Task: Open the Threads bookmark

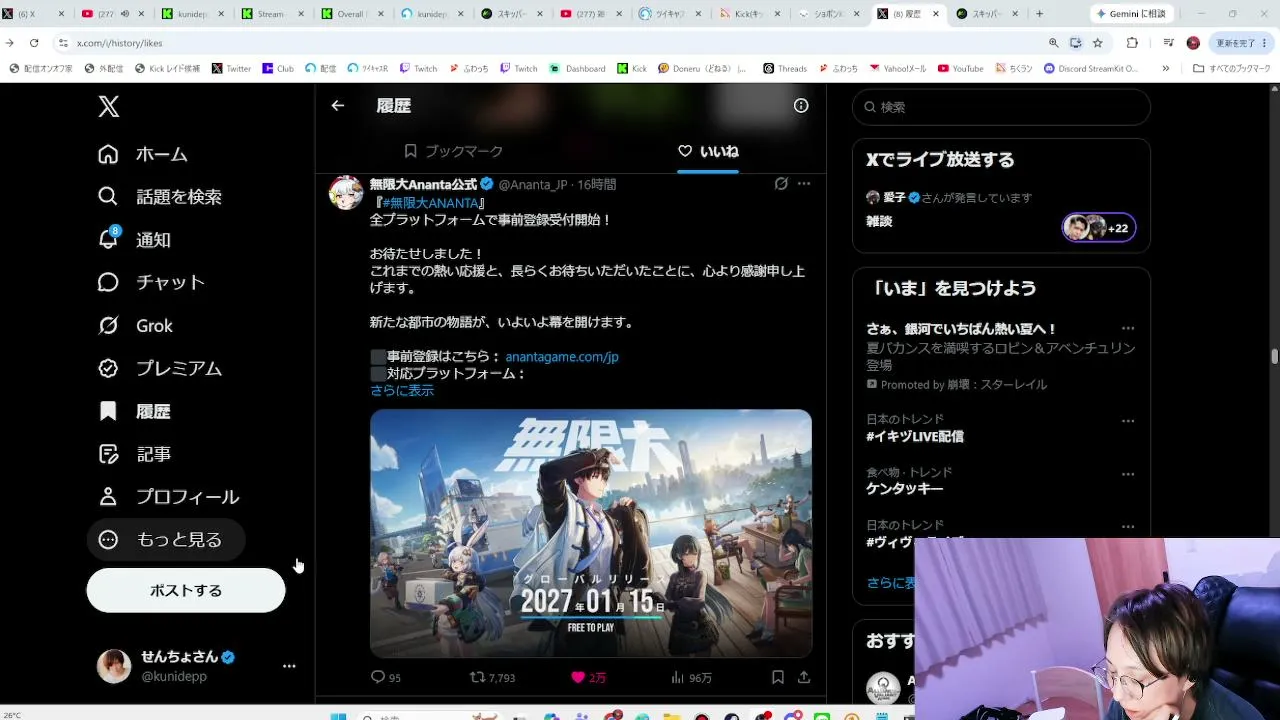Action: 785,69
